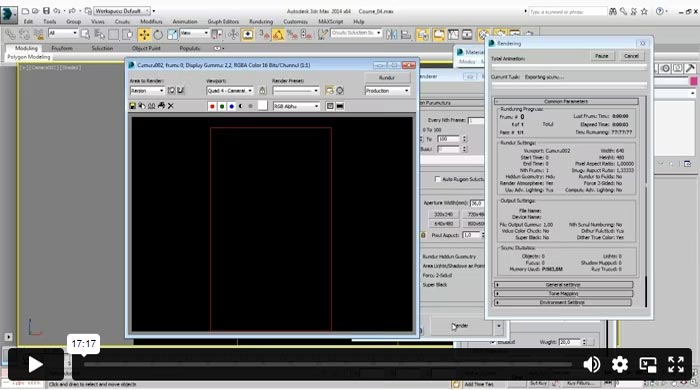Image resolution: width=700 pixels, height=390 pixels.
Task: Click the 640x480 preset button
Action: click(443, 224)
